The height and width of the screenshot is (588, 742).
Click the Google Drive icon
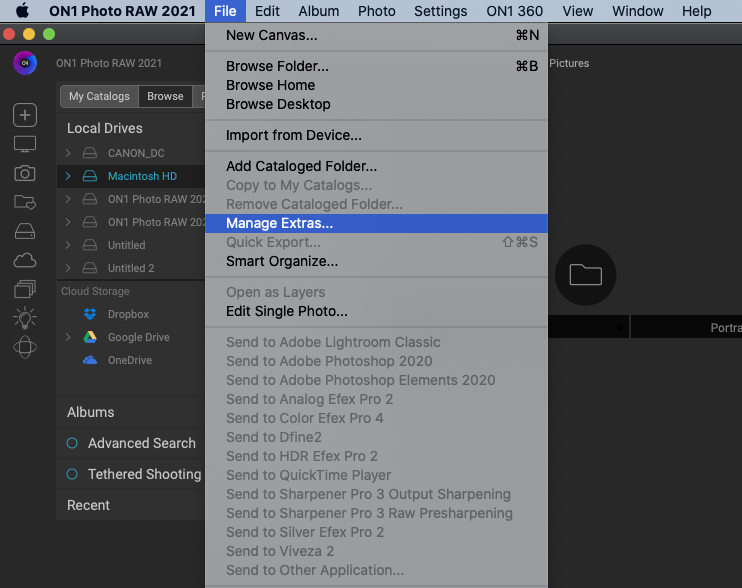(x=90, y=337)
